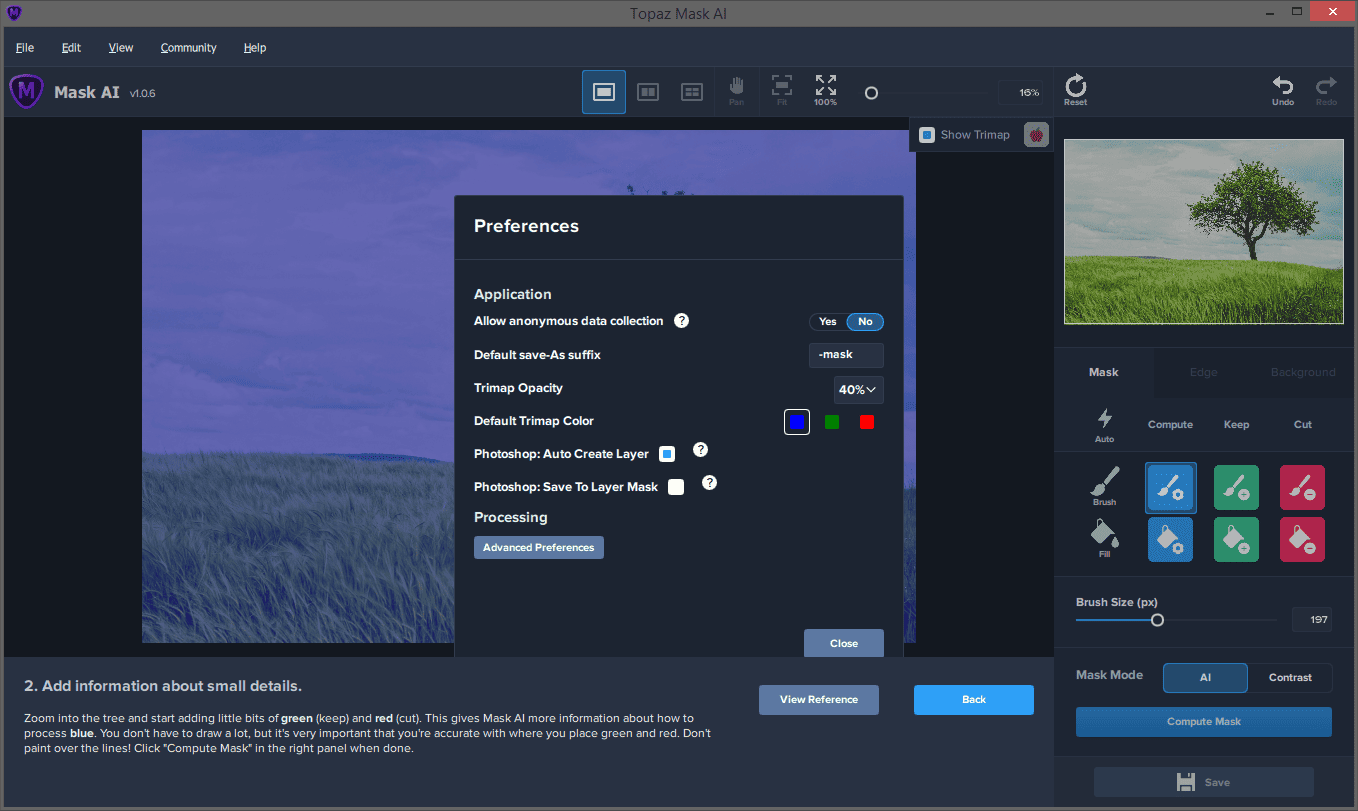1358x811 pixels.
Task: Click the Save button
Action: point(1204,782)
